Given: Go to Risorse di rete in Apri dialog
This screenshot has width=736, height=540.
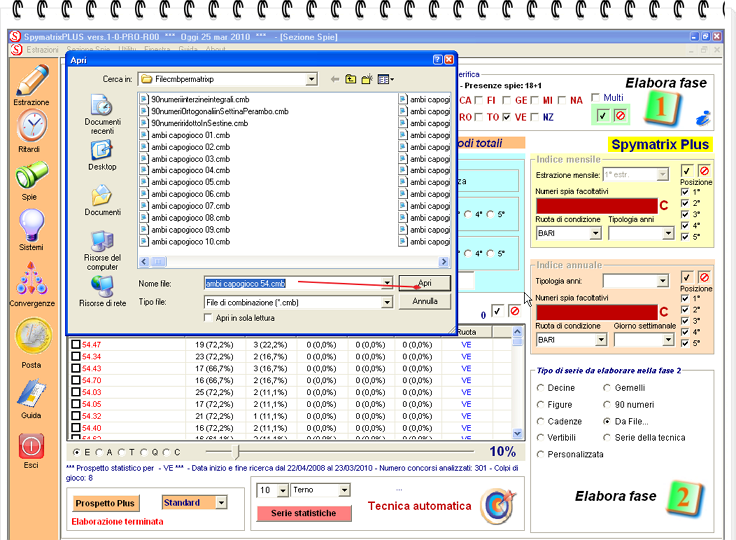Looking at the screenshot, I should point(102,291).
